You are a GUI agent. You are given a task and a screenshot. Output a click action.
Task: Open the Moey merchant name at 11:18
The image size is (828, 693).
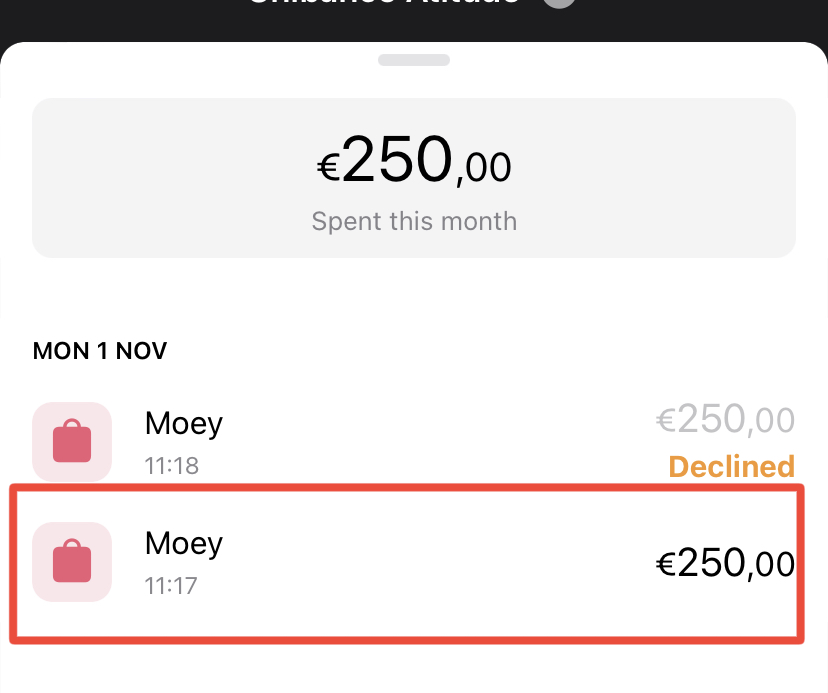click(x=184, y=423)
